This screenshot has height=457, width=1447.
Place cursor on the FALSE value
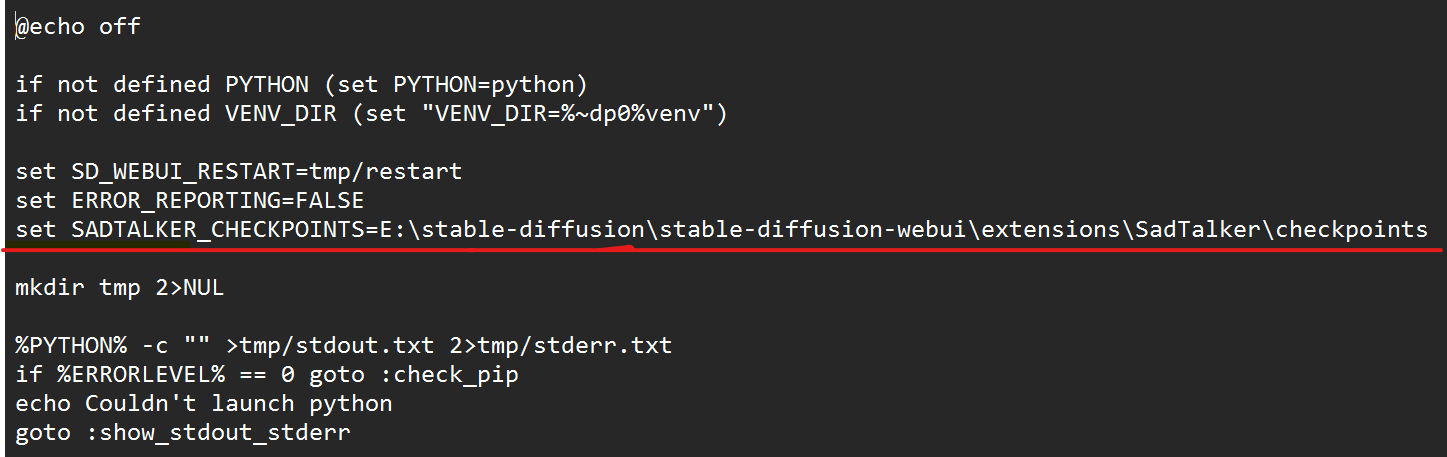336,201
